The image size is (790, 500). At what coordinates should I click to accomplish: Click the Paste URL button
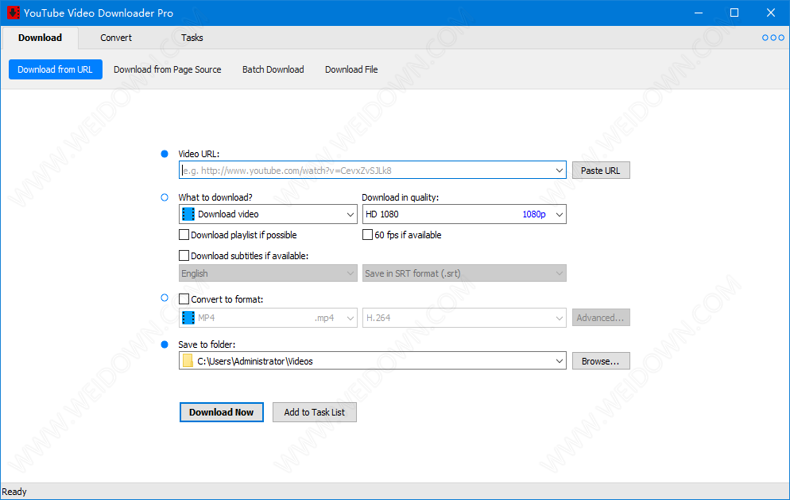[601, 170]
